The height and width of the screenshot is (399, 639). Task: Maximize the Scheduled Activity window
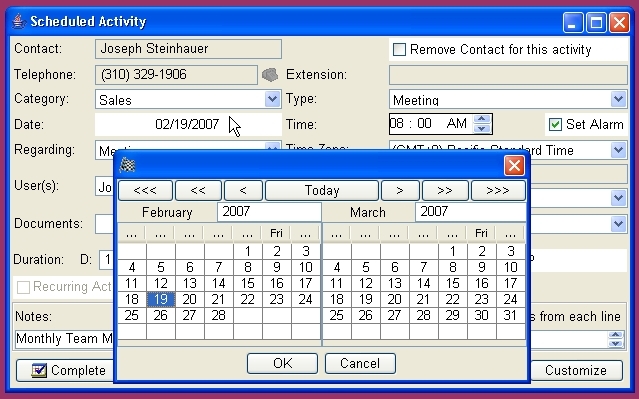tap(596, 22)
